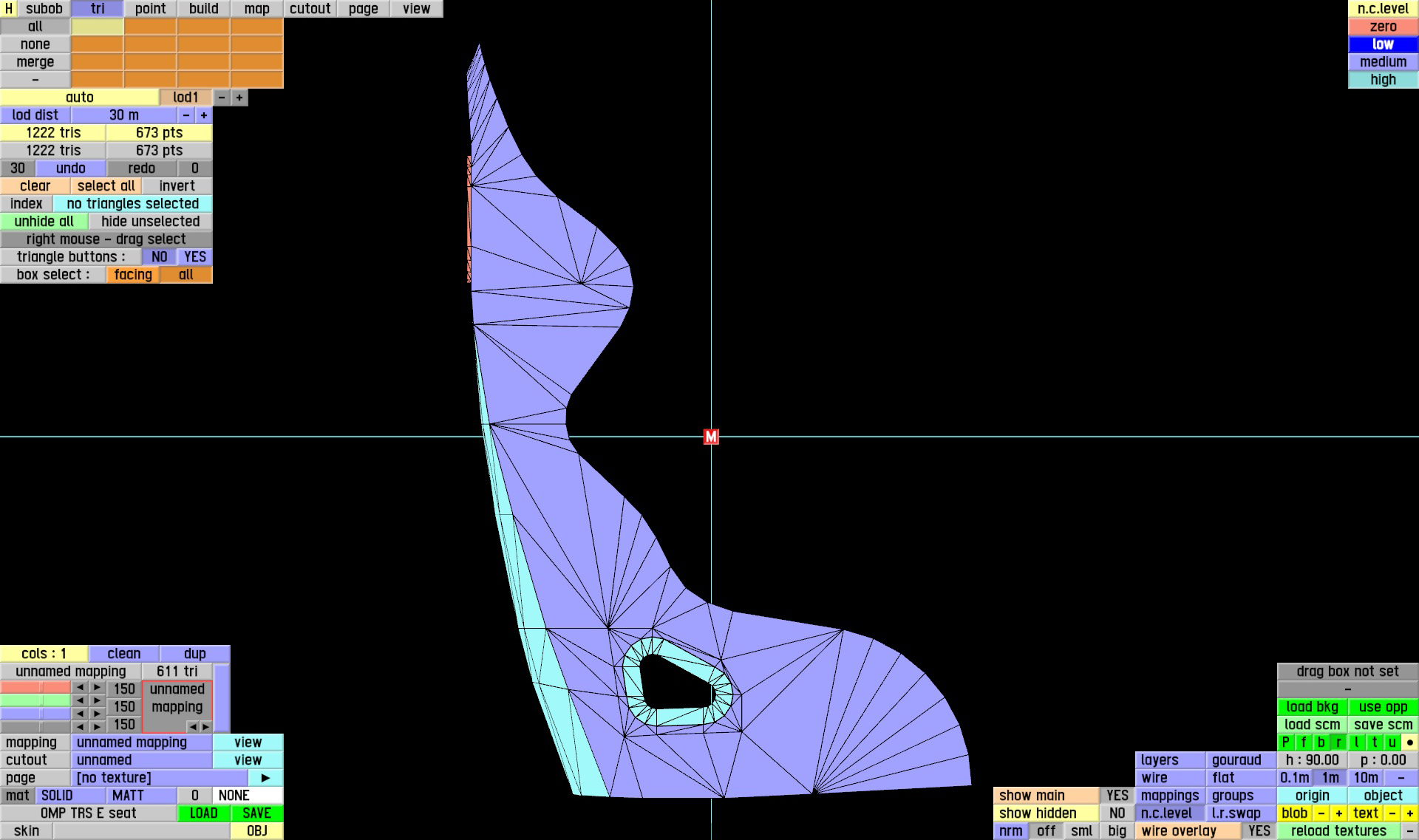Adjust the red color slider

[35, 689]
